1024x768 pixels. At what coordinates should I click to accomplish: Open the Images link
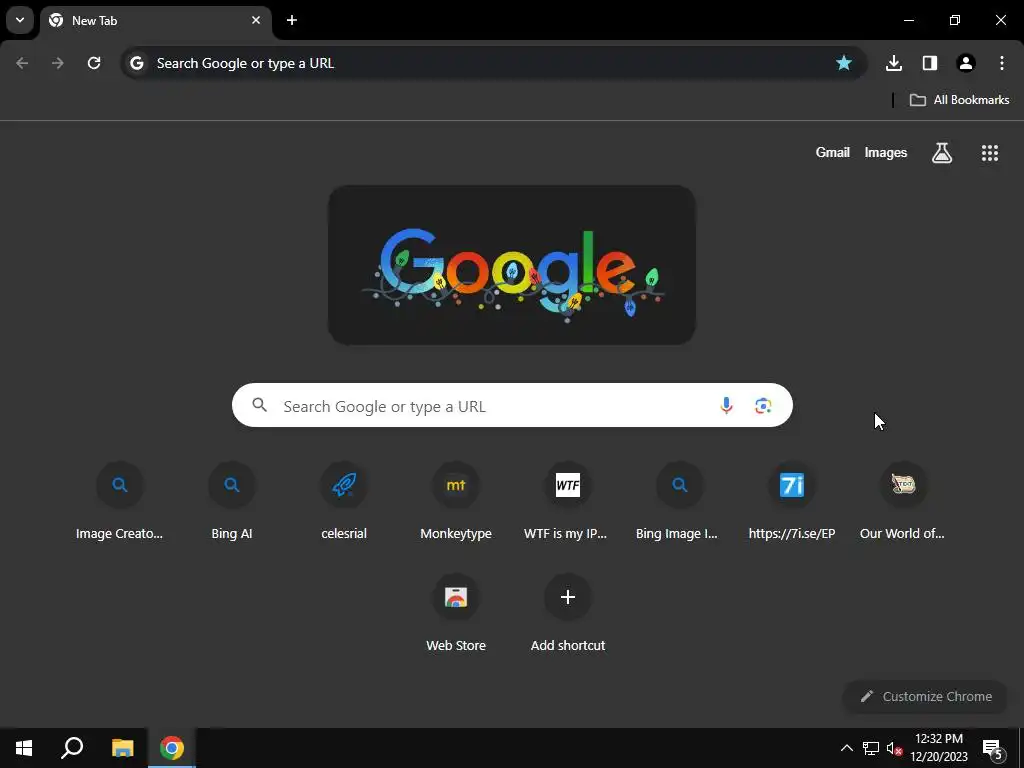click(886, 152)
